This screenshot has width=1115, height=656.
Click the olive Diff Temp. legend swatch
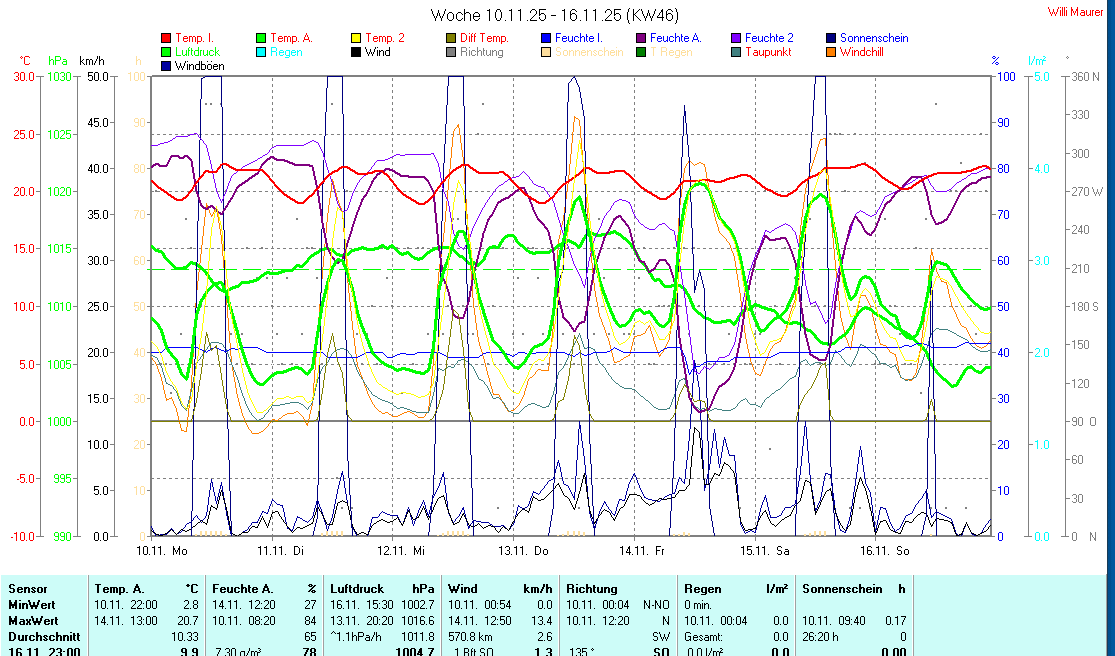450,38
